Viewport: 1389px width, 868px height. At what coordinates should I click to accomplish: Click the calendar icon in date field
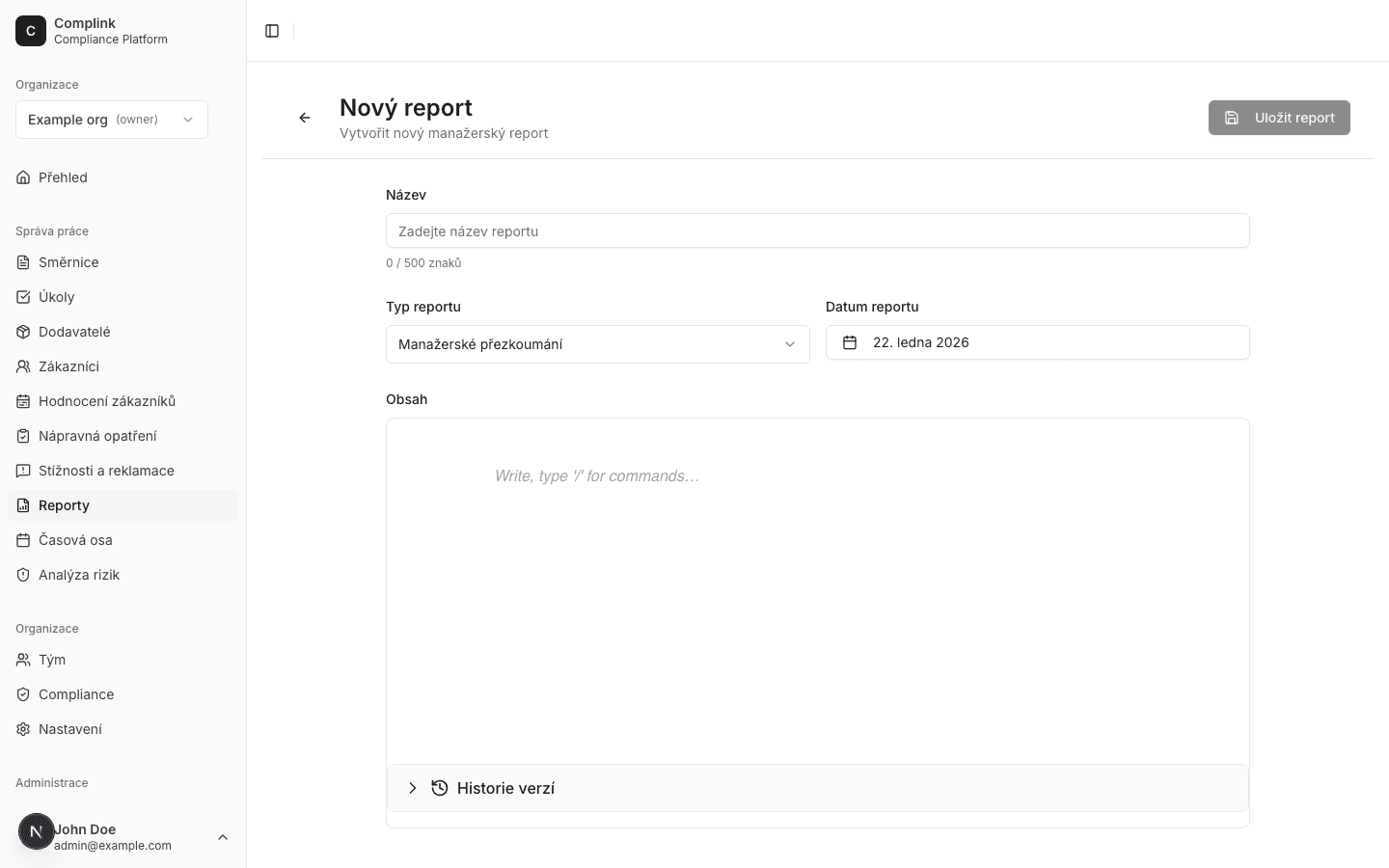coord(850,342)
